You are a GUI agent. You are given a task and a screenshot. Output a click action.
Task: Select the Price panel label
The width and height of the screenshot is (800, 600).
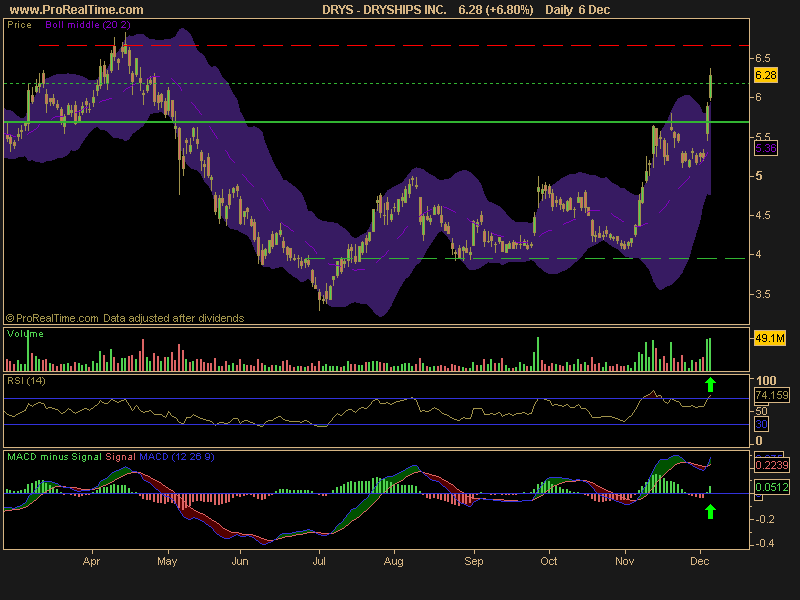pyautogui.click(x=19, y=24)
